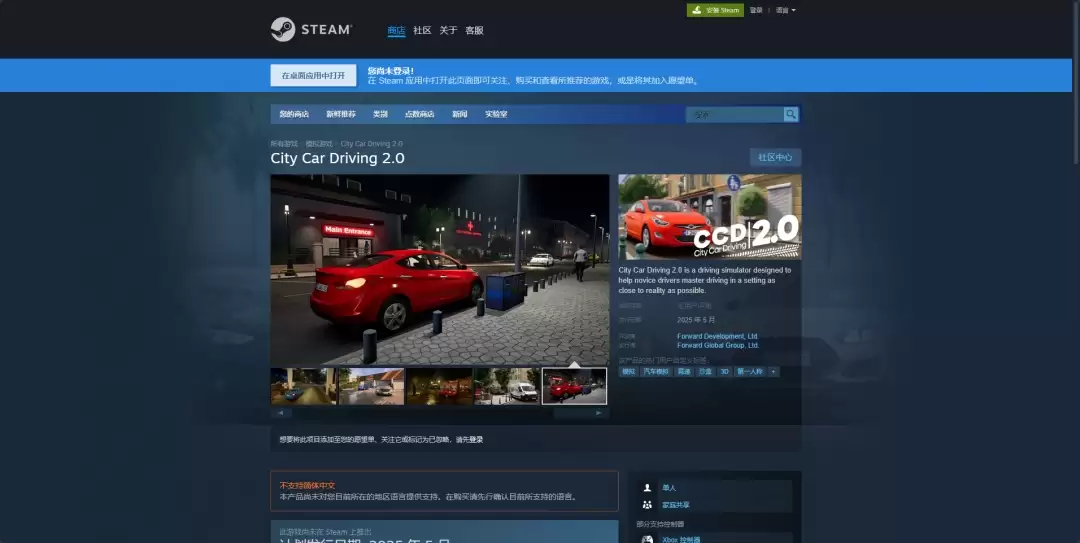Click the Xbox 控制器 link
This screenshot has width=1080, height=543.
(681, 540)
